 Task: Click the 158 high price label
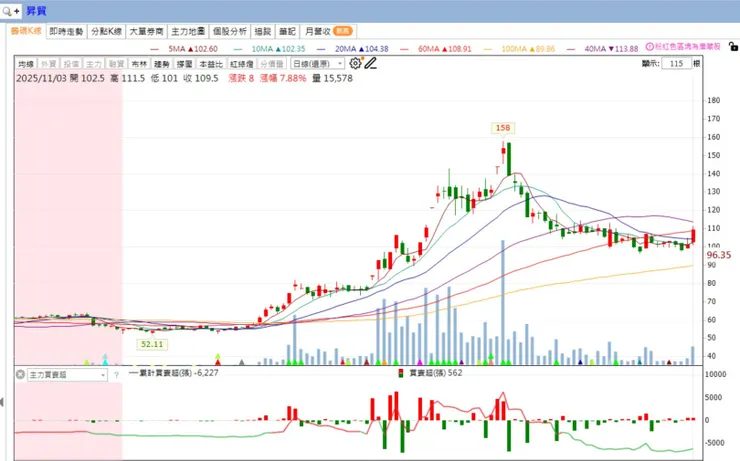click(x=503, y=127)
